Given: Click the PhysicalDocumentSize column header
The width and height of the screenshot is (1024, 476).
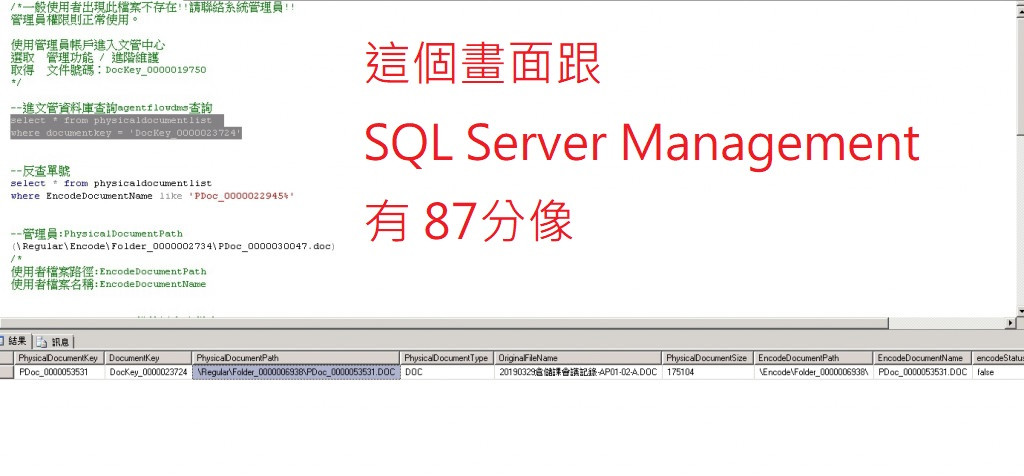Looking at the screenshot, I should point(708,358).
